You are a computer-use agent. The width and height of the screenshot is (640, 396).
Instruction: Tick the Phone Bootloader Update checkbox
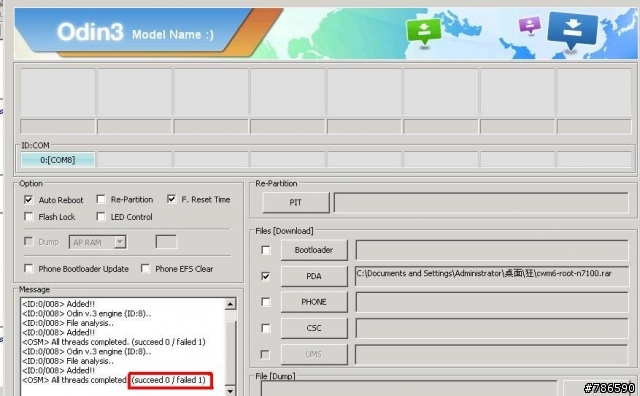(29, 269)
